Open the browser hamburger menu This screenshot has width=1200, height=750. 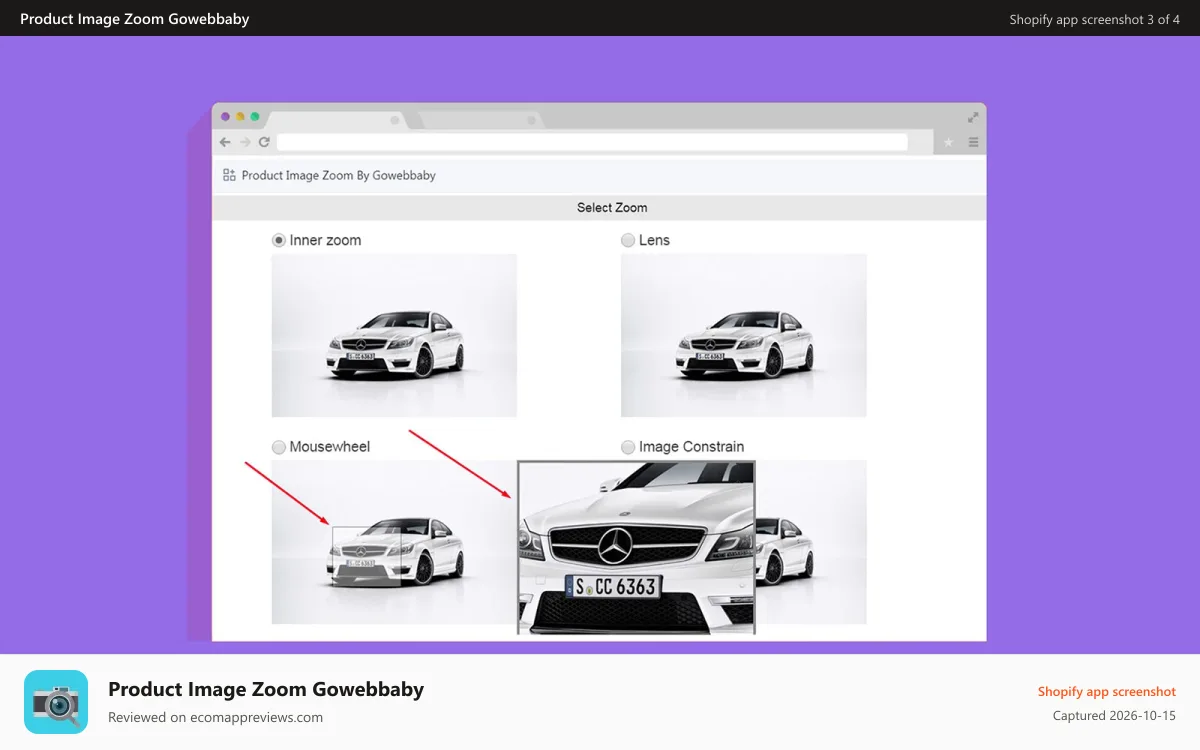point(973,143)
